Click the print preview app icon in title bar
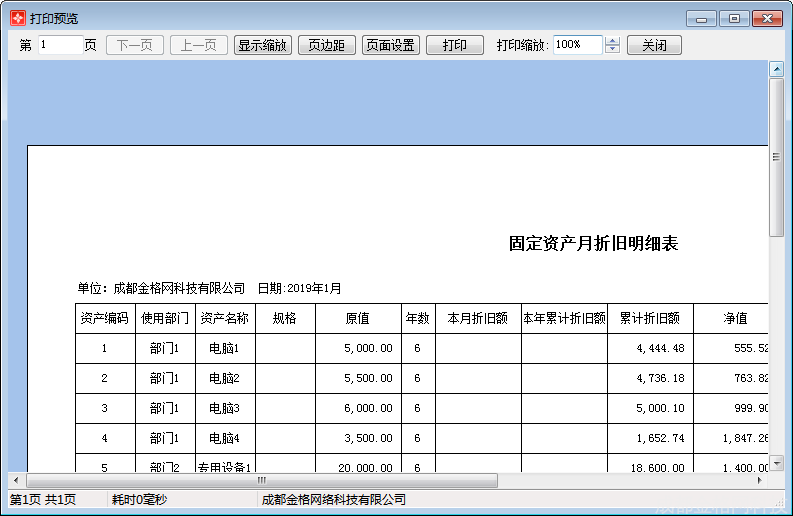 (x=17, y=18)
